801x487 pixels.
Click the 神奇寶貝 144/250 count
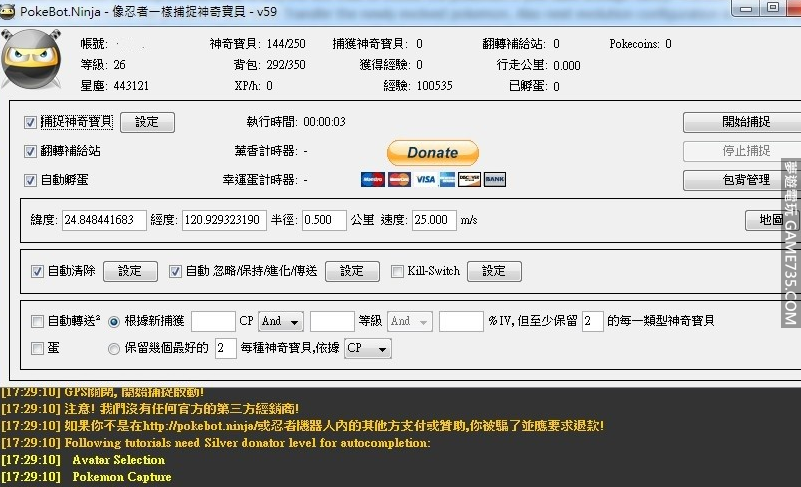286,44
